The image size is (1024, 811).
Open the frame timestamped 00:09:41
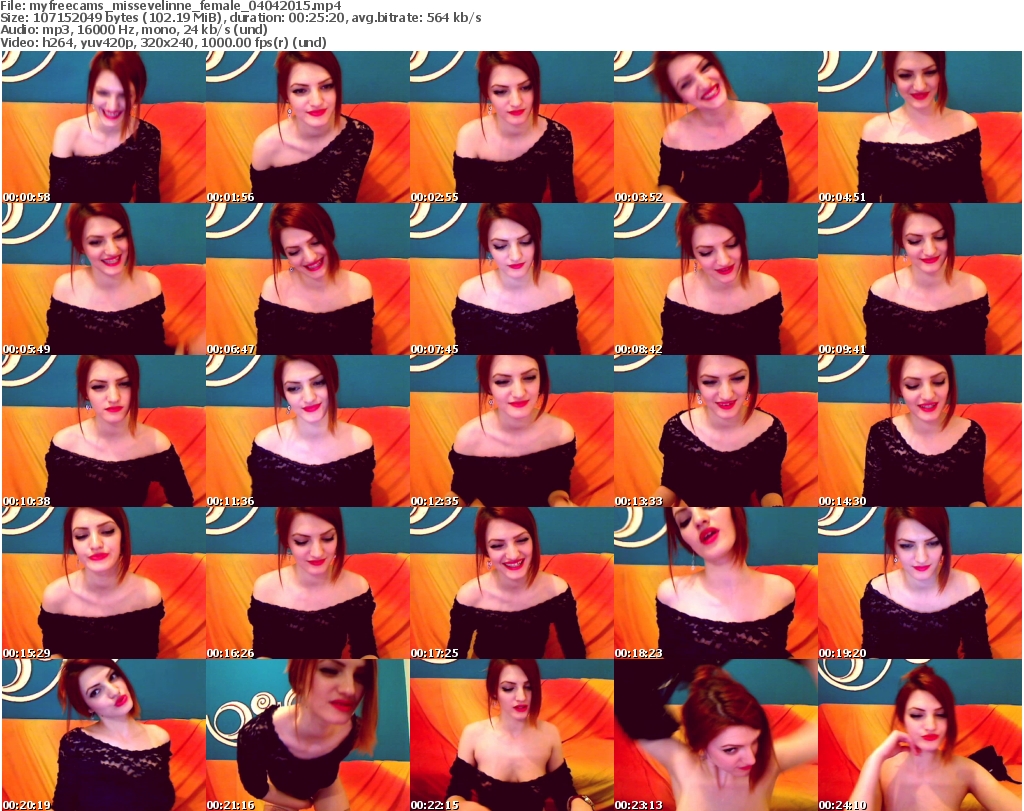920,279
